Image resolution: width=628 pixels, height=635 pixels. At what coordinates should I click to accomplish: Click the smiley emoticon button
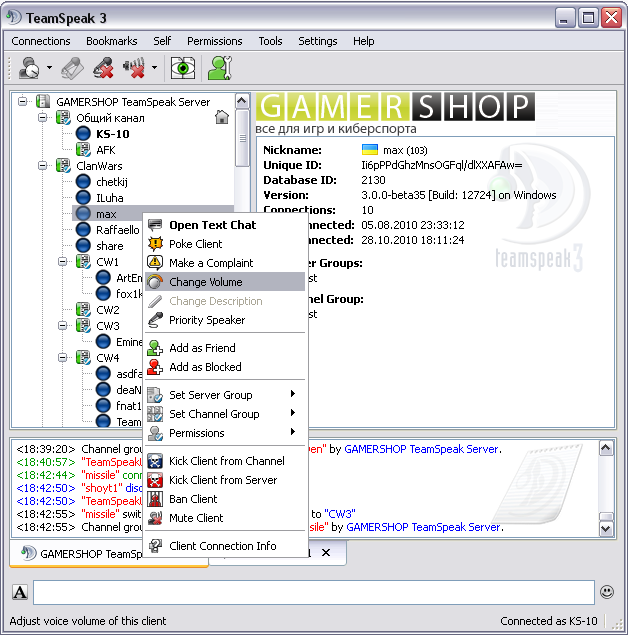pos(607,592)
